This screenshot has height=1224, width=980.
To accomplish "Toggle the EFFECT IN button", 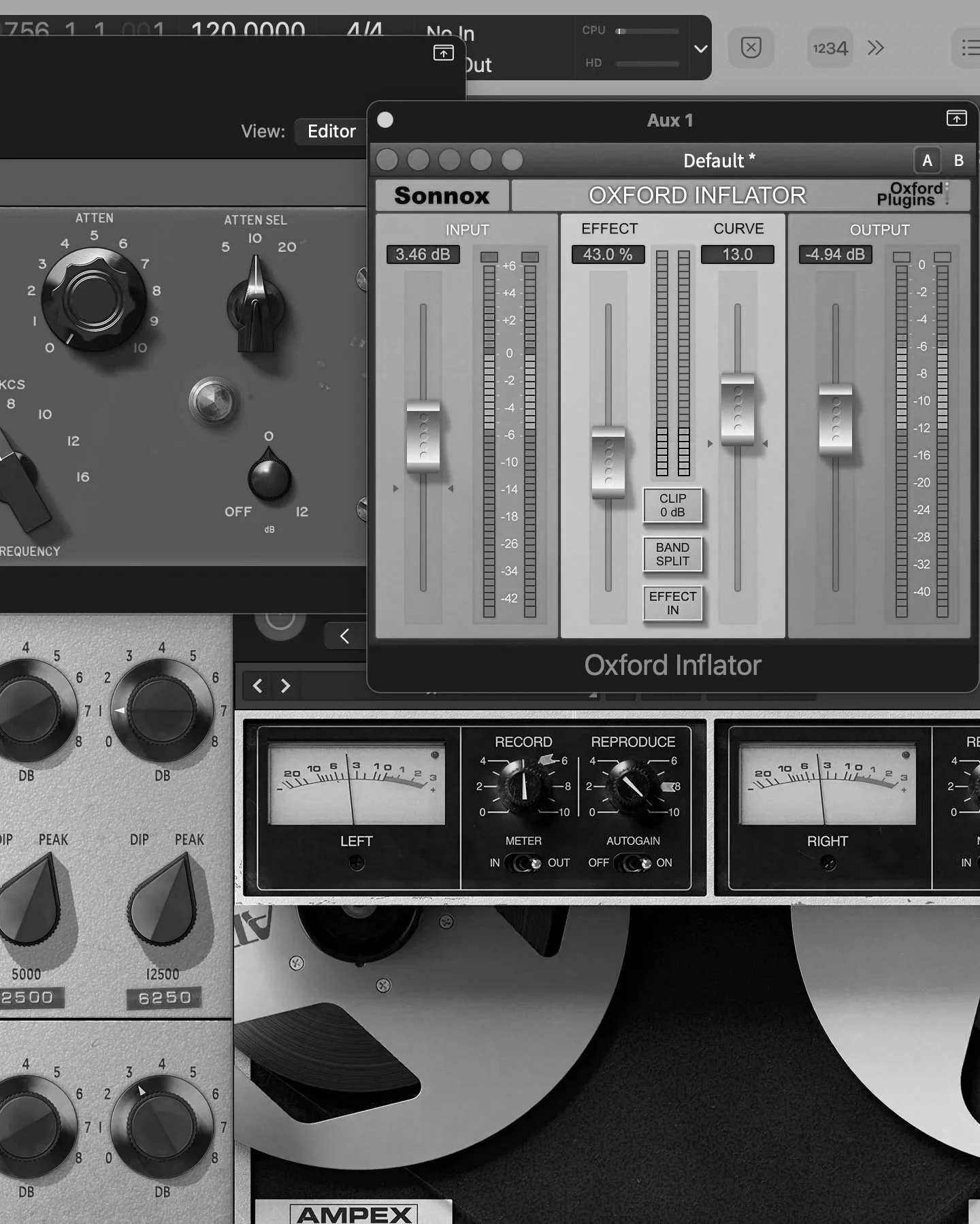I will [x=672, y=603].
